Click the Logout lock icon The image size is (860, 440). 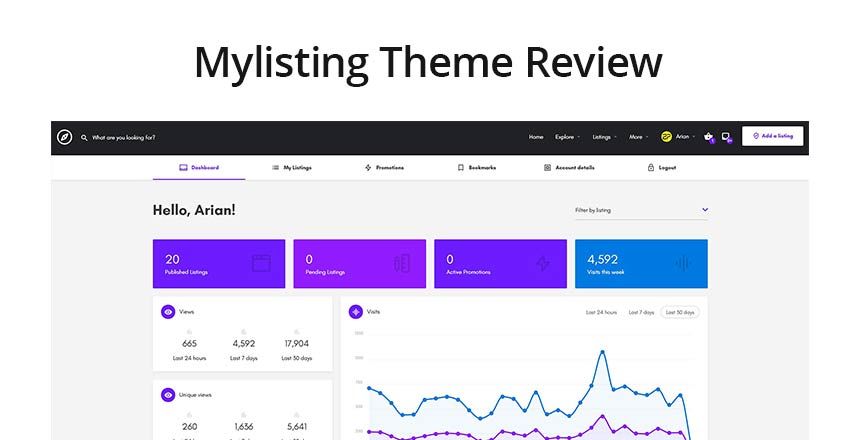pos(651,167)
